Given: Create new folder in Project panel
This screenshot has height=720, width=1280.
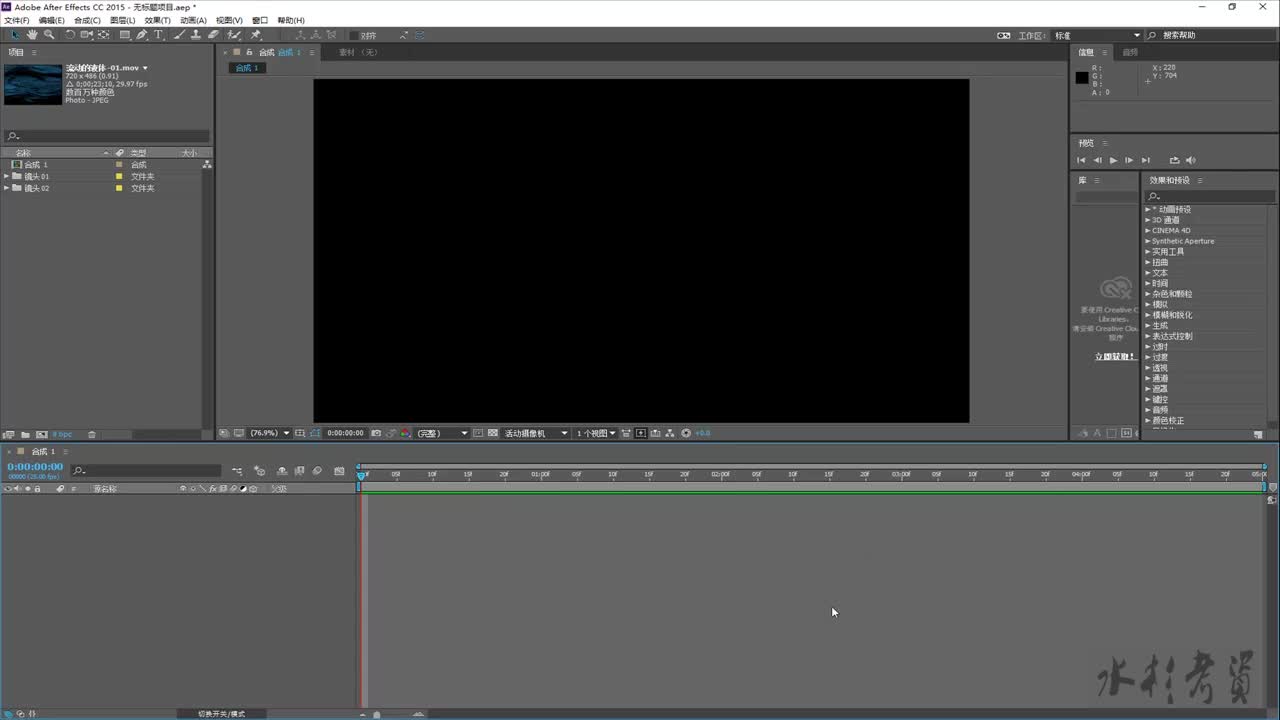Looking at the screenshot, I should (25, 434).
